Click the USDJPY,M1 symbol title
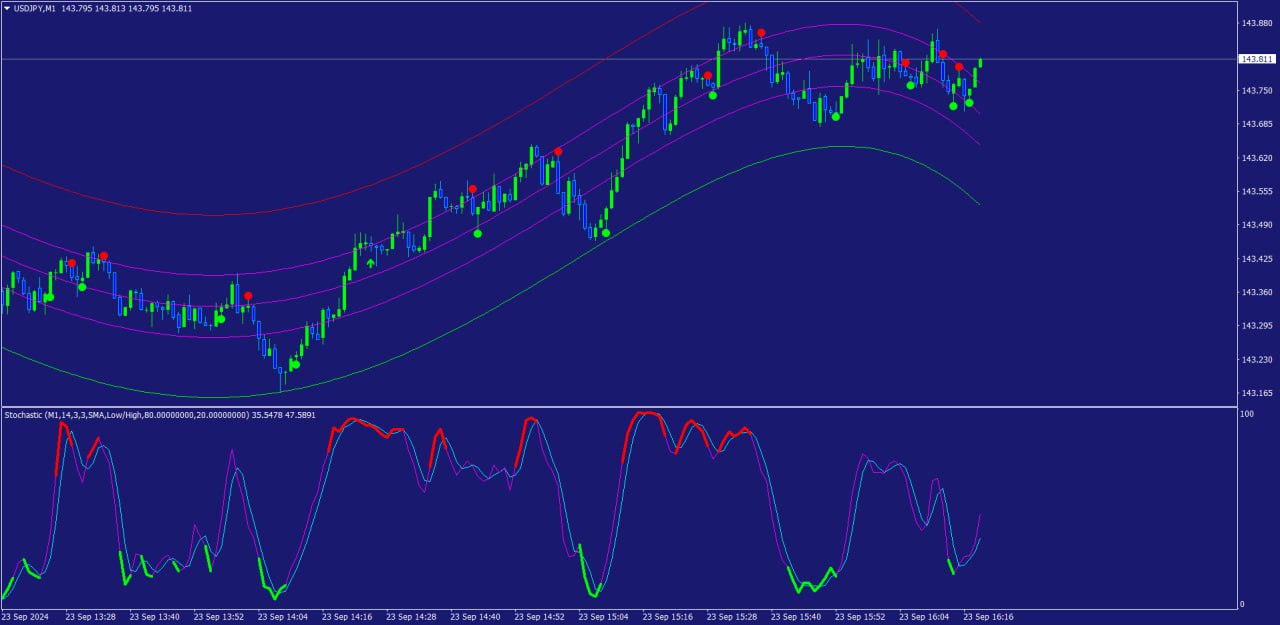This screenshot has width=1280, height=625. coord(36,8)
